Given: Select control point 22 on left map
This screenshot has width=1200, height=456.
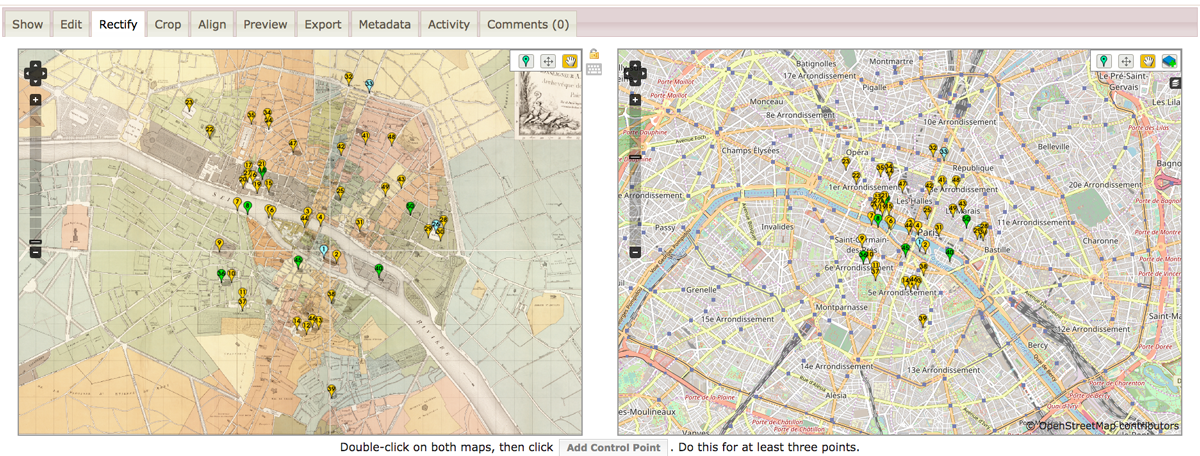Looking at the screenshot, I should (x=210, y=131).
